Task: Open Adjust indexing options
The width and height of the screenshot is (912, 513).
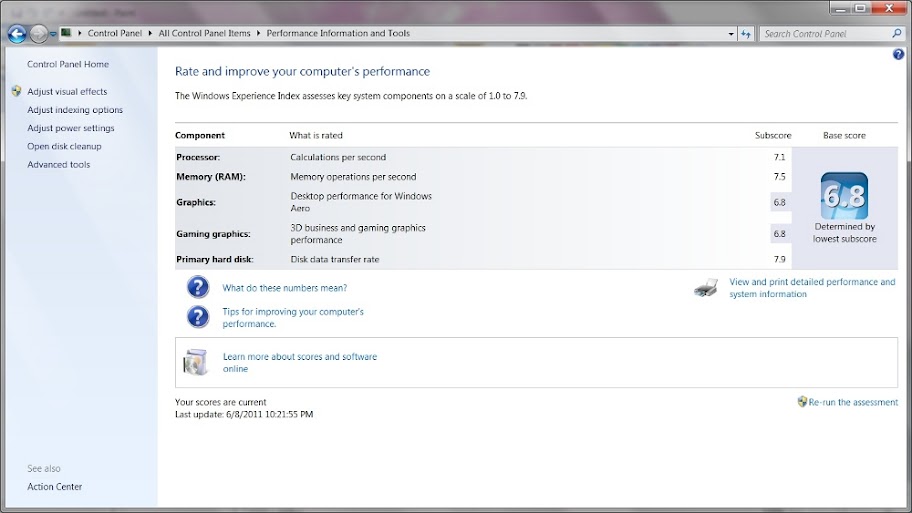Action: tap(75, 109)
